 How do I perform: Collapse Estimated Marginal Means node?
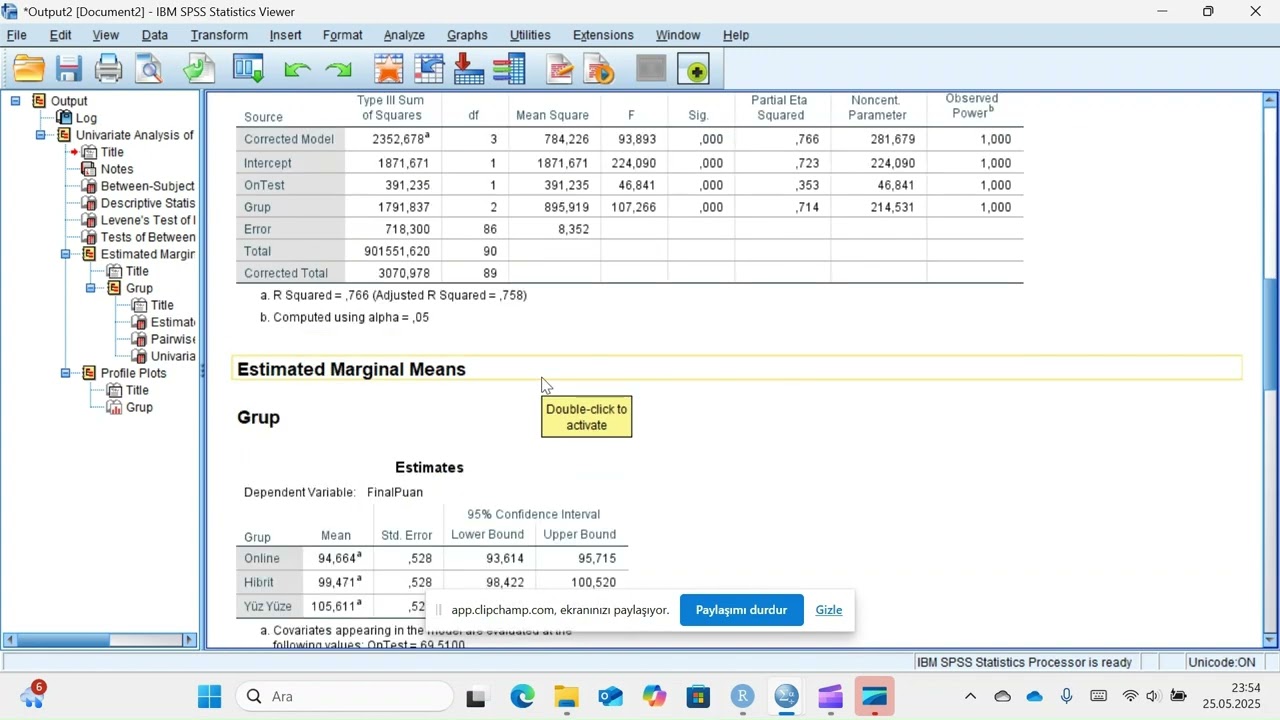[65, 254]
